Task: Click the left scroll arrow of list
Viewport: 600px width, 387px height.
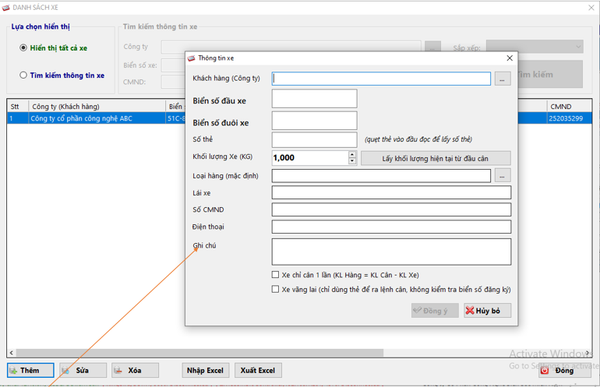Action: (11, 353)
